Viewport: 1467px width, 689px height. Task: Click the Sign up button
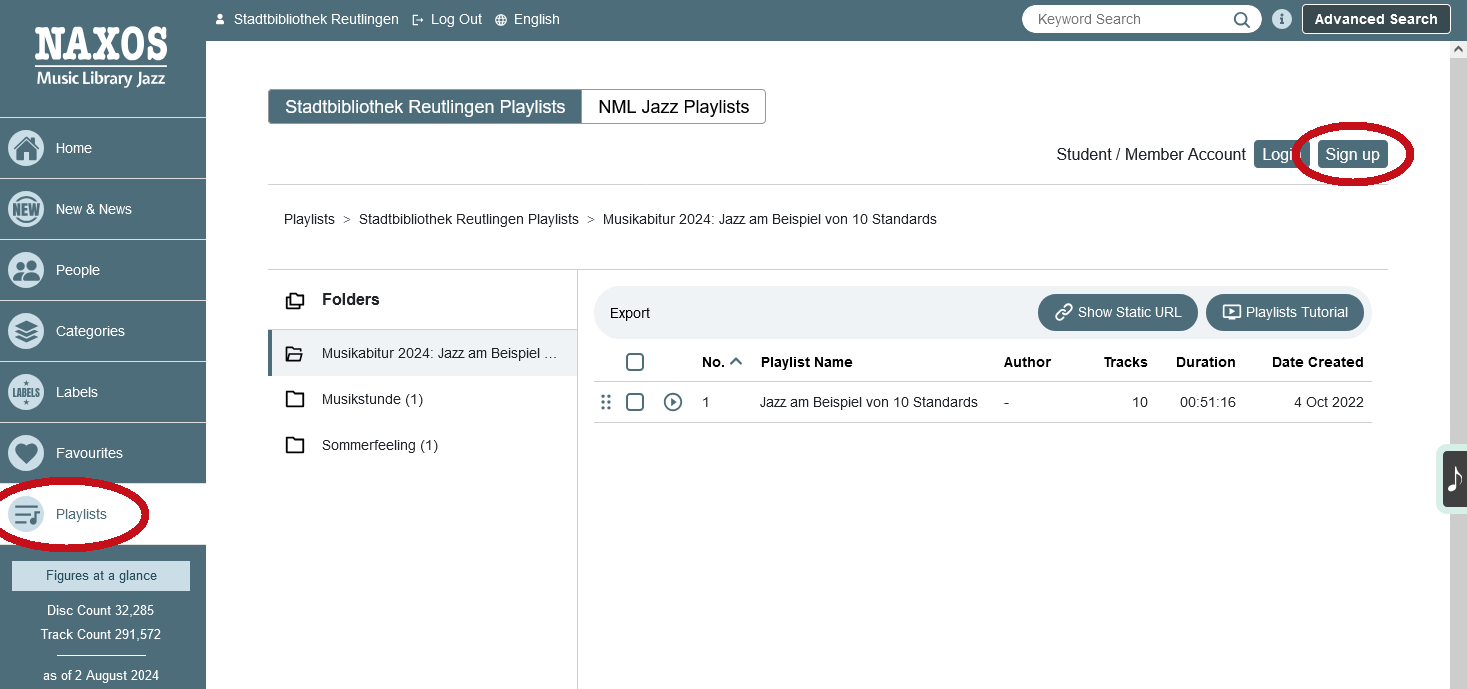pyautogui.click(x=1352, y=154)
